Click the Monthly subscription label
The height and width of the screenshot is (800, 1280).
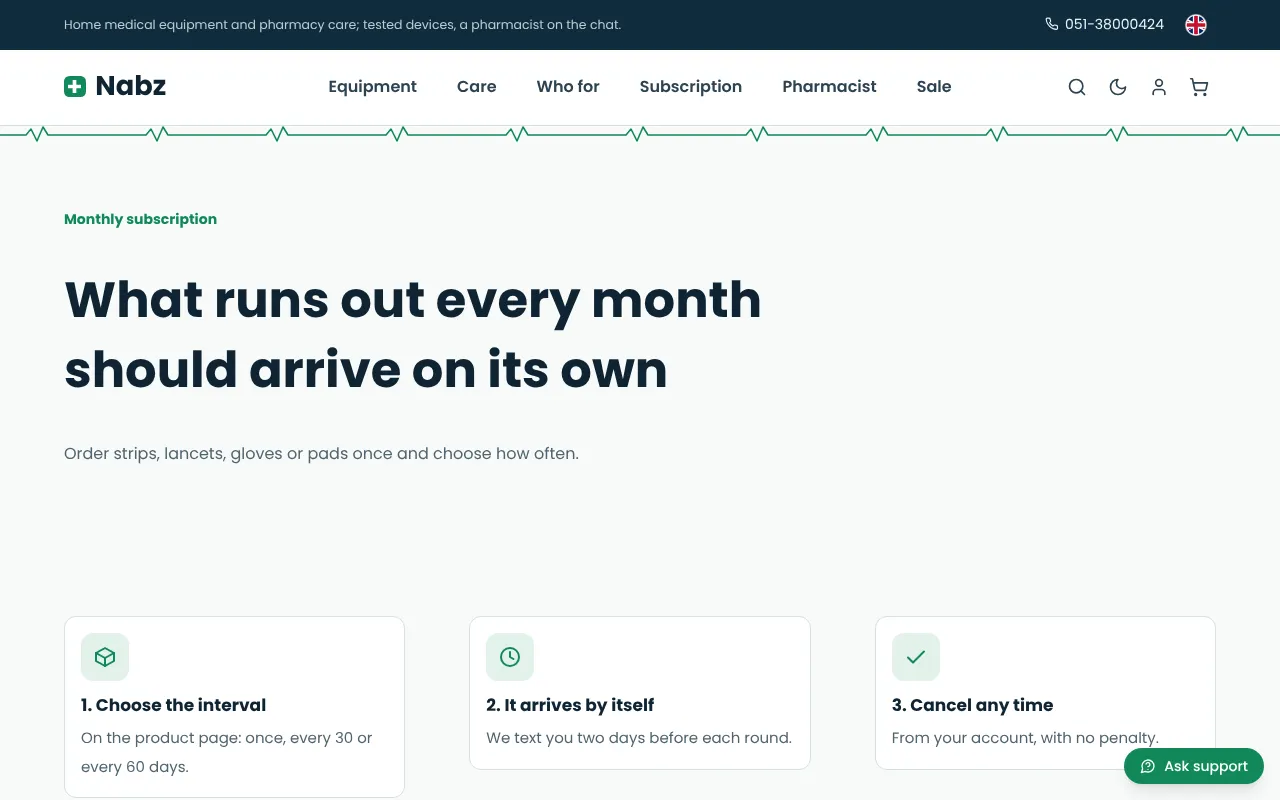point(140,219)
